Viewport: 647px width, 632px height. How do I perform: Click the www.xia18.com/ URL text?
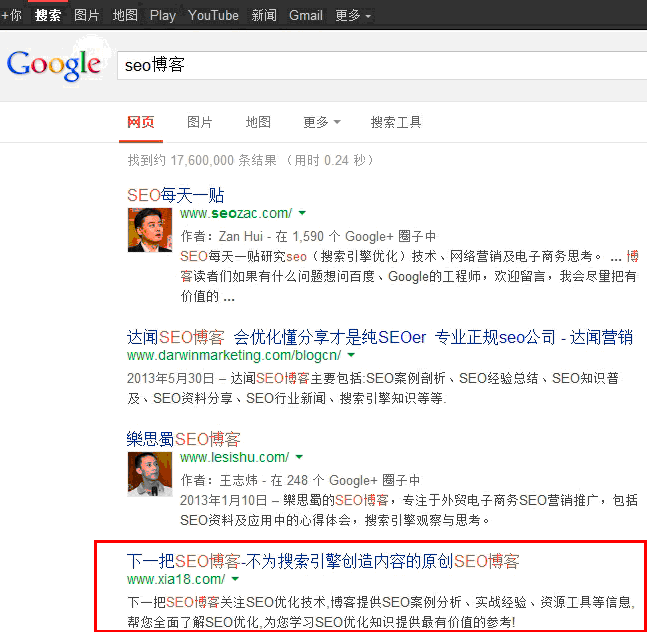176,579
